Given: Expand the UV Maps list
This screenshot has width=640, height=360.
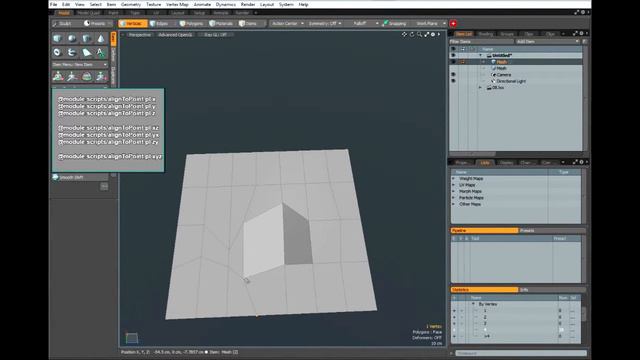Looking at the screenshot, I should point(453,185).
